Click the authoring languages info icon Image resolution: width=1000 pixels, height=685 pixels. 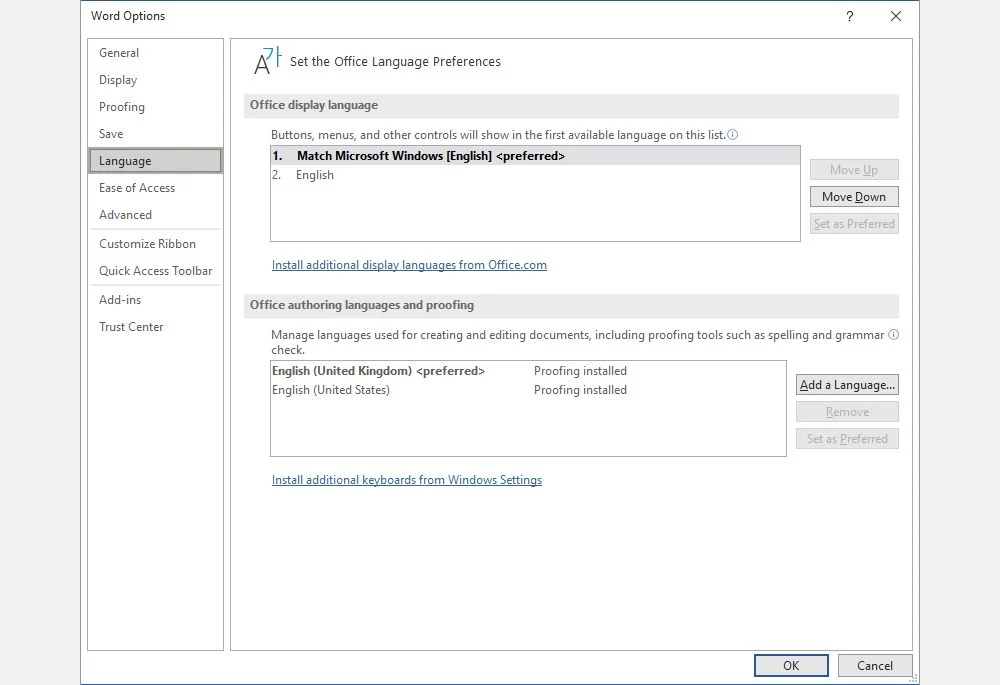click(x=893, y=335)
